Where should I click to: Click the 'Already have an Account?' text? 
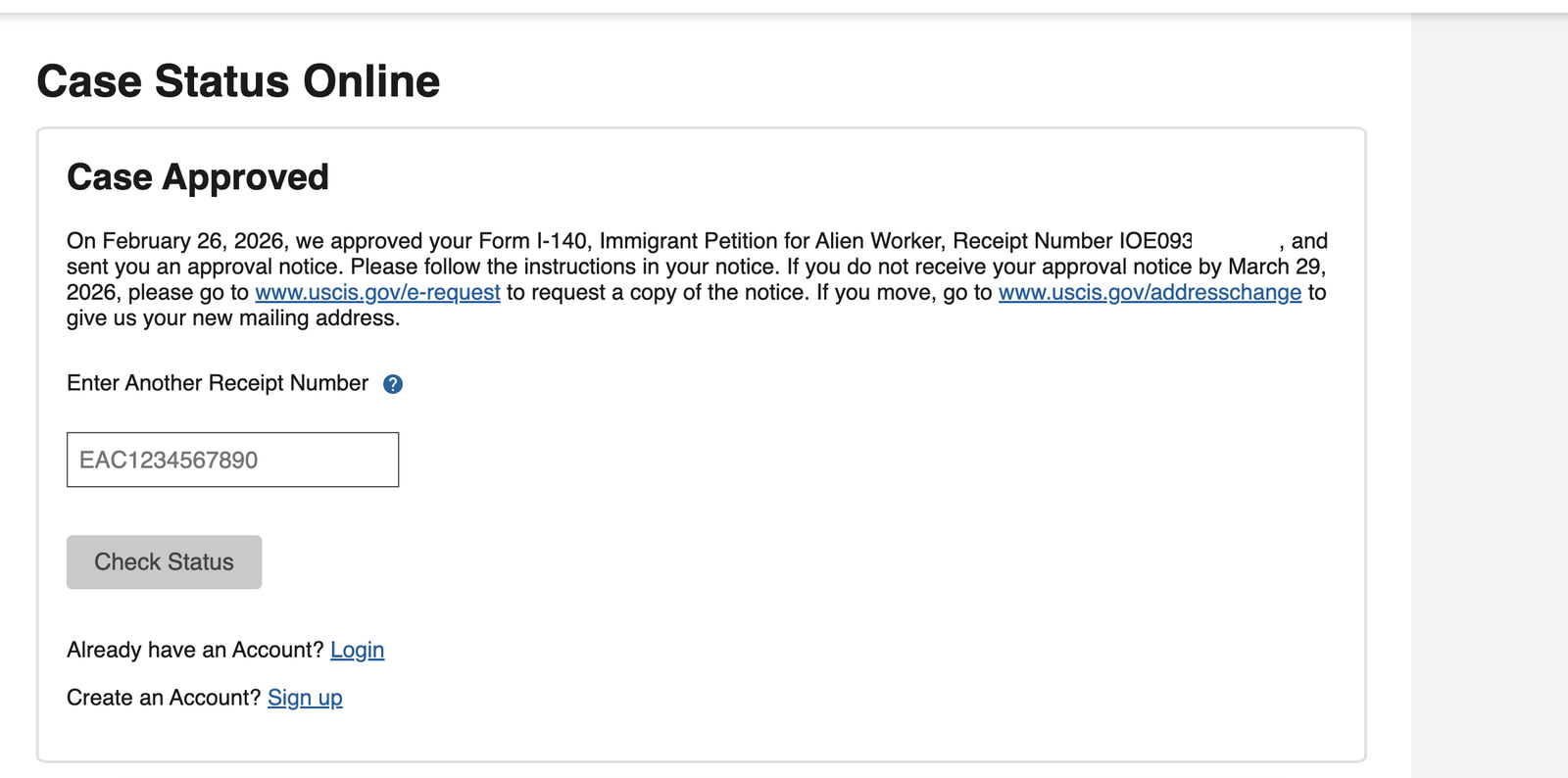click(195, 650)
